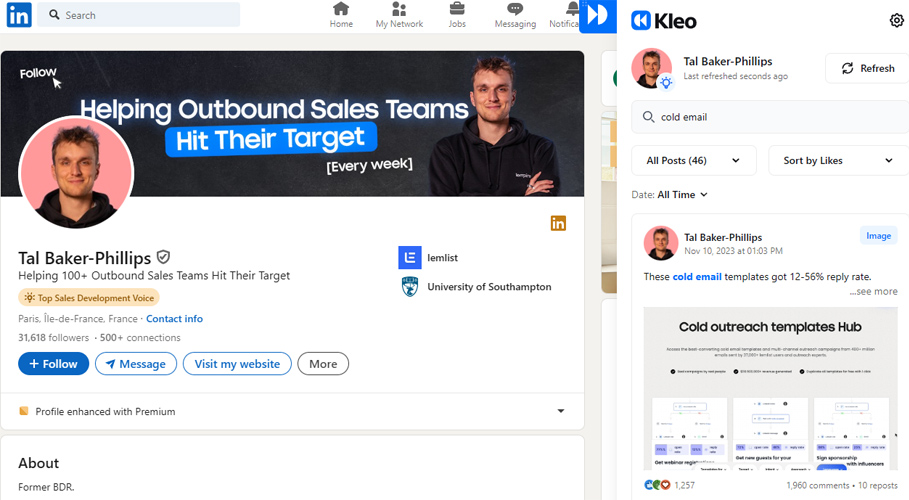Click the lemlist company logo
909x500 pixels.
pyautogui.click(x=410, y=258)
